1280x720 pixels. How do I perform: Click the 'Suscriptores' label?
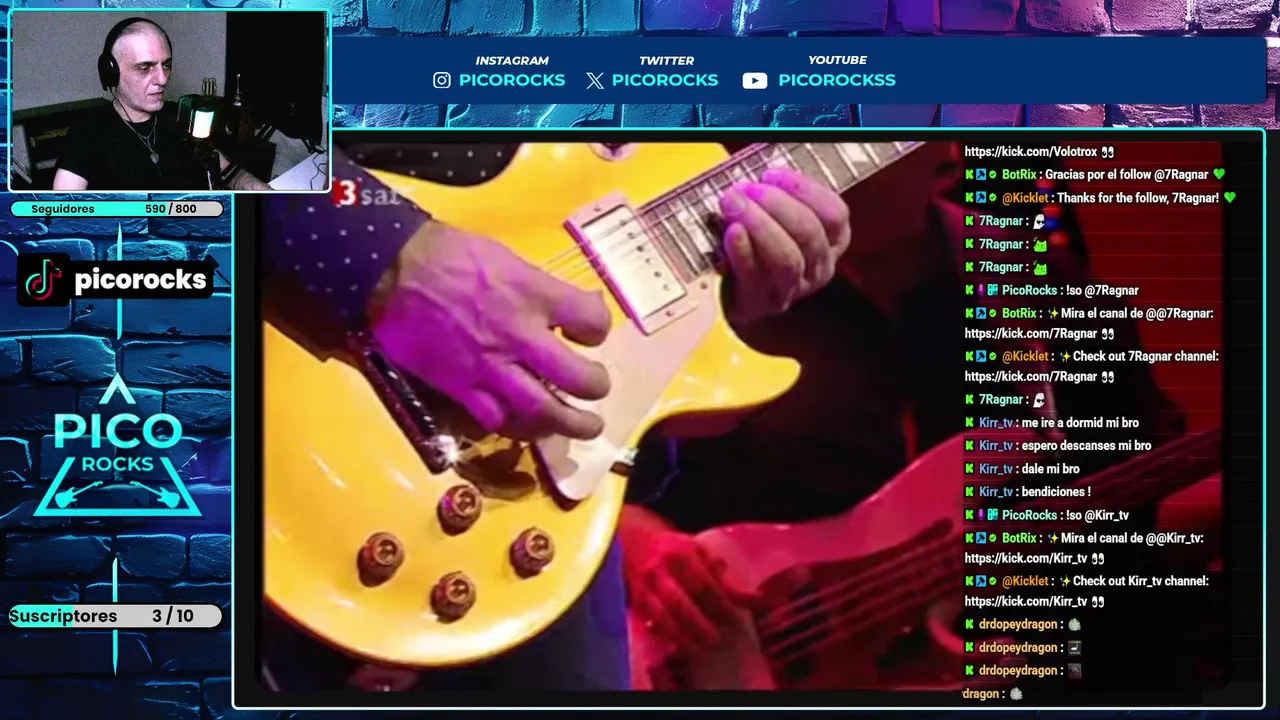pos(64,616)
